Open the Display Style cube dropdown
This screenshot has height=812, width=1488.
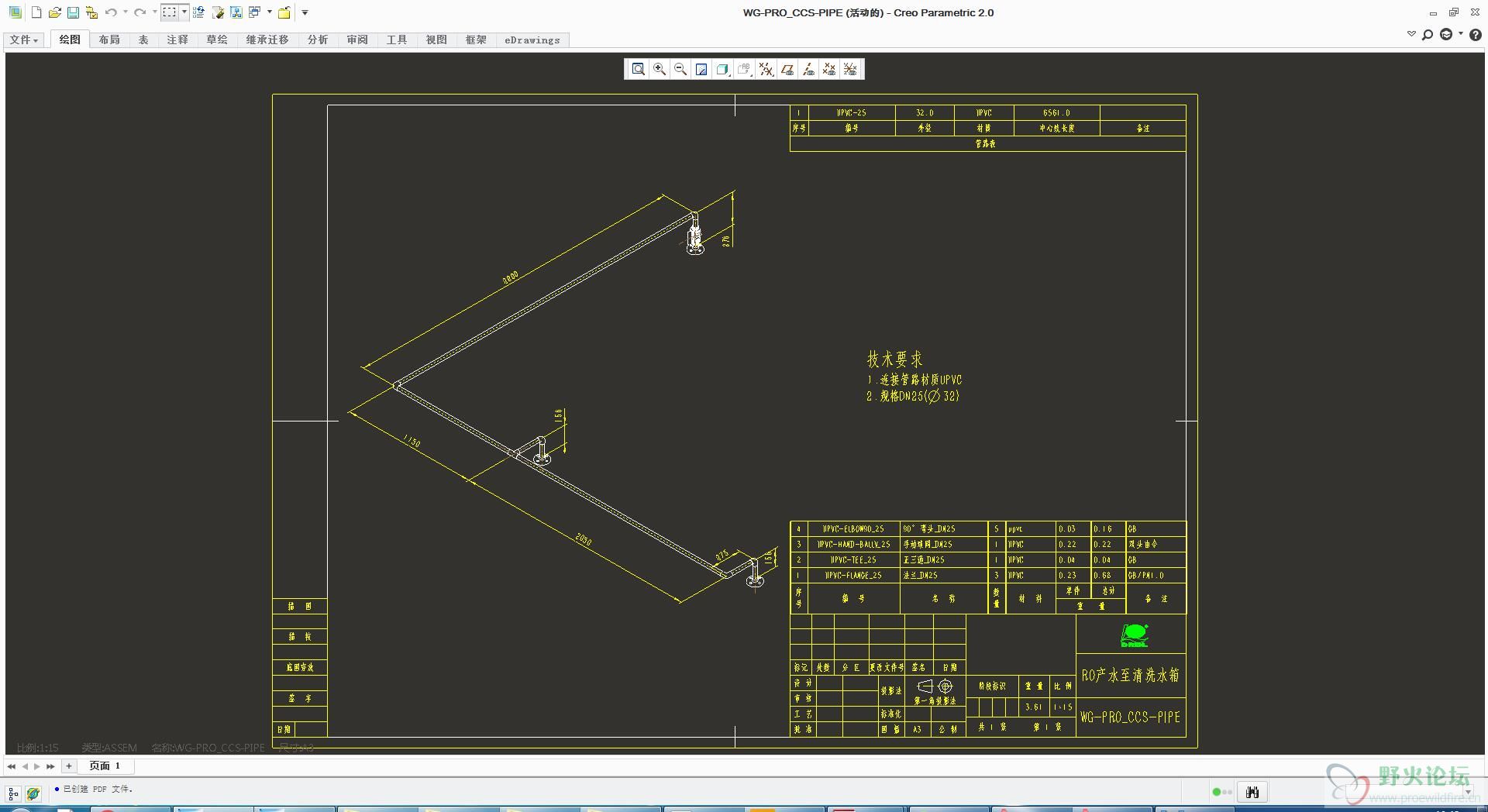pyautogui.click(x=723, y=69)
